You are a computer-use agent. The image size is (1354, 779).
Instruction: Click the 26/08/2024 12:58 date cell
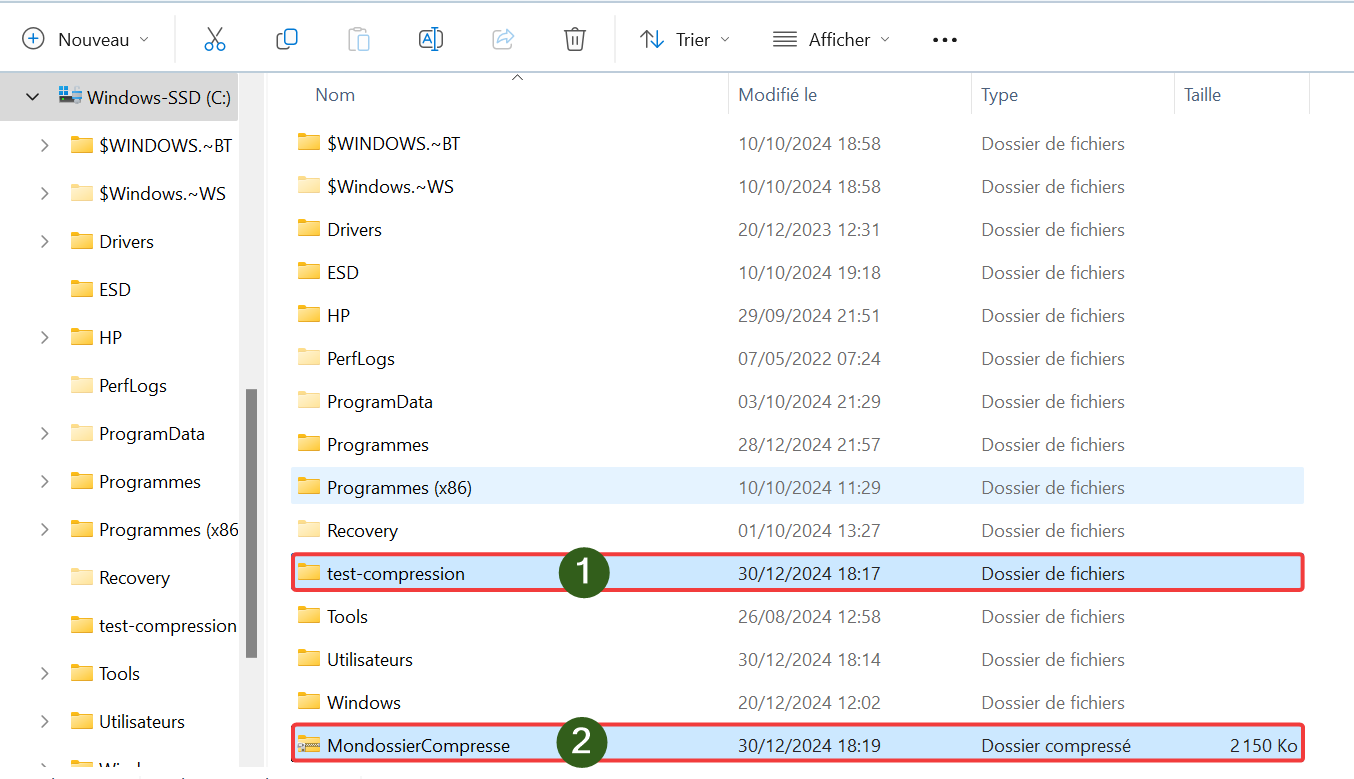tap(809, 616)
